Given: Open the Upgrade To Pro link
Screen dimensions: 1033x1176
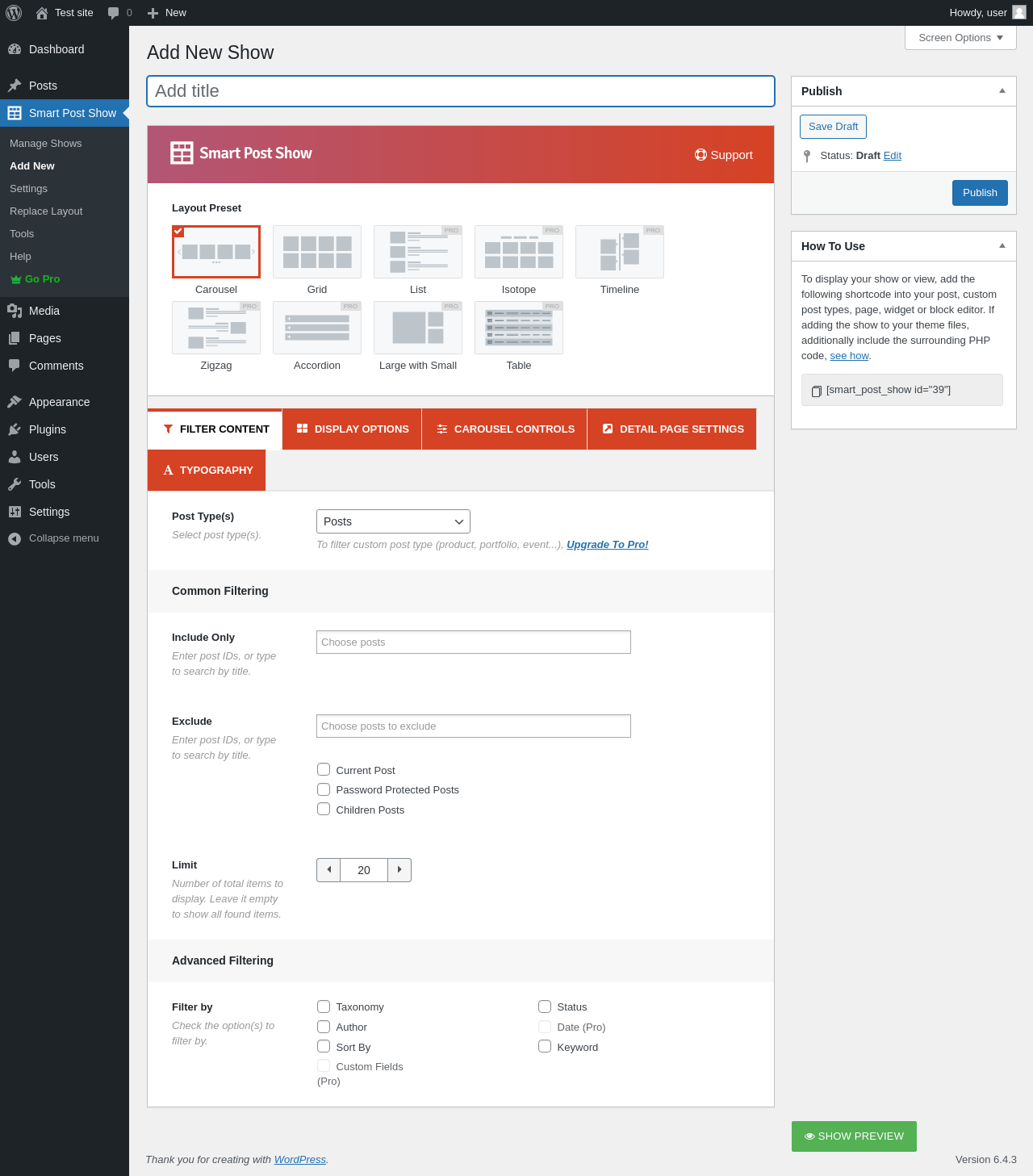Looking at the screenshot, I should pyautogui.click(x=608, y=545).
